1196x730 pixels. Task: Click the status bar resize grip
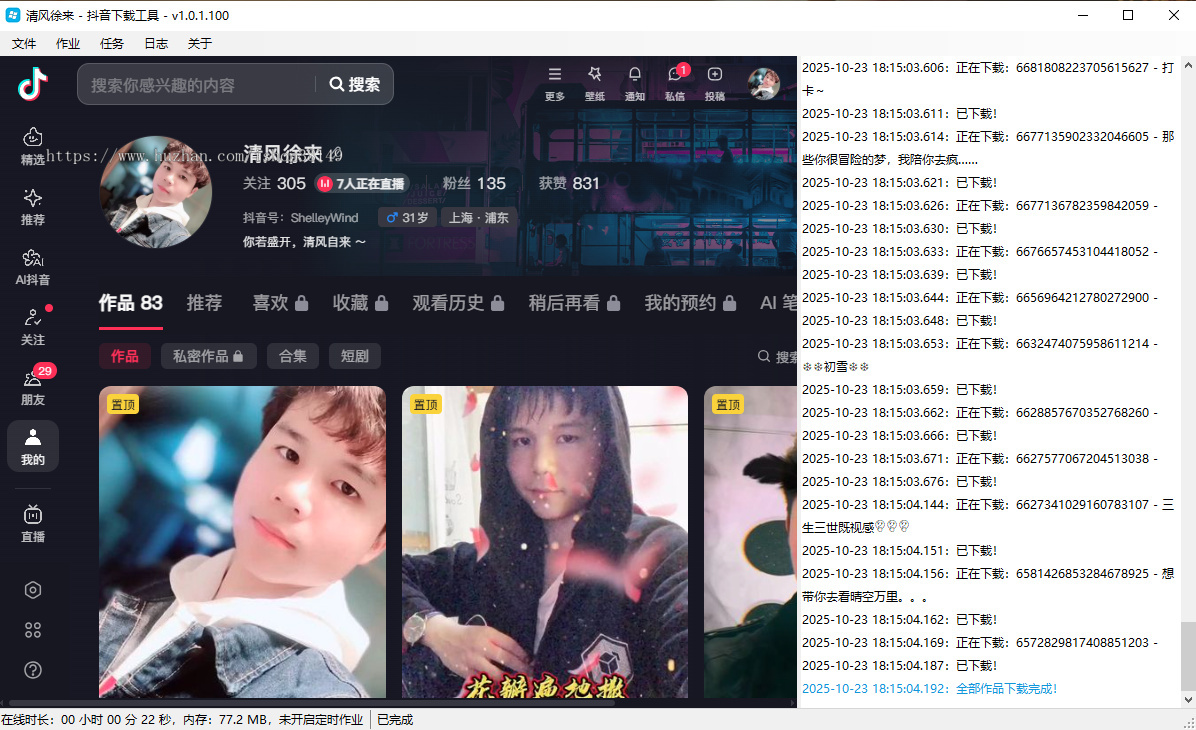pyautogui.click(x=1189, y=723)
